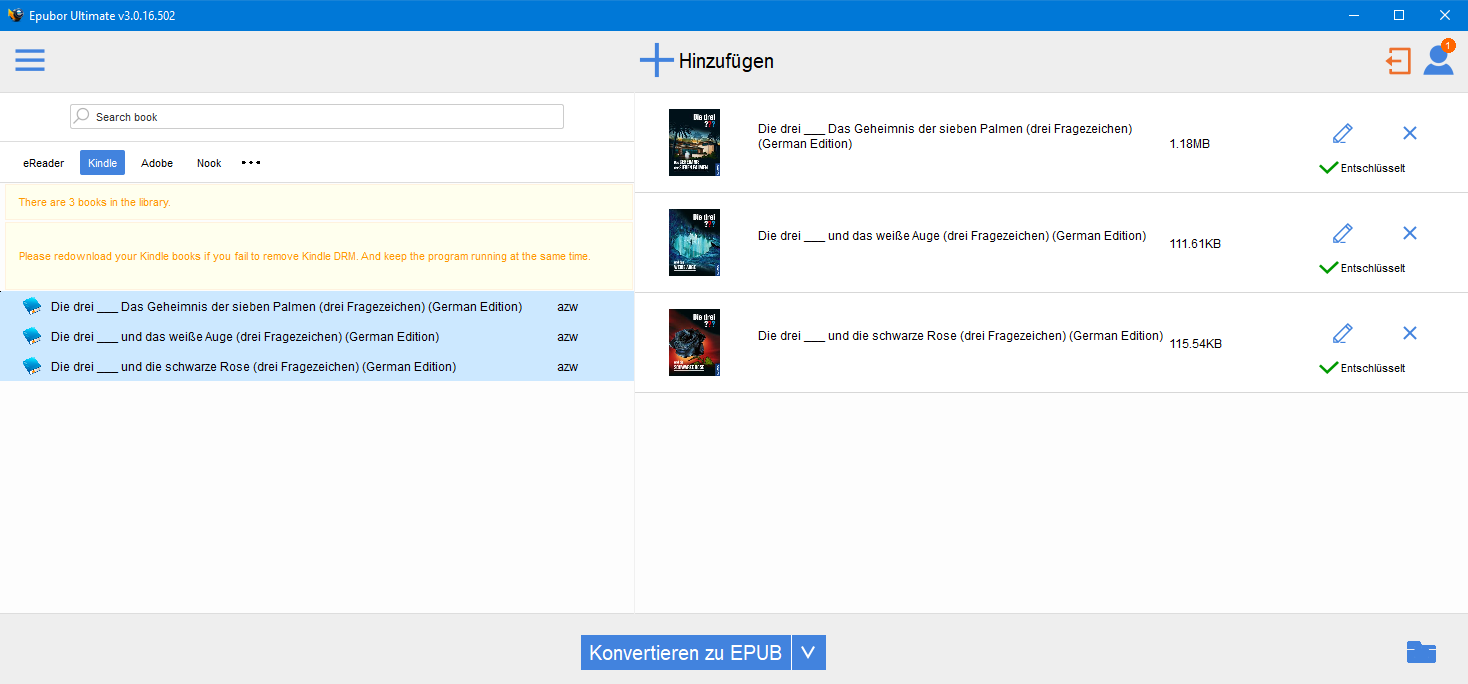Edit metadata for 'weiße Auge' book
The image size is (1468, 684).
pos(1342,233)
